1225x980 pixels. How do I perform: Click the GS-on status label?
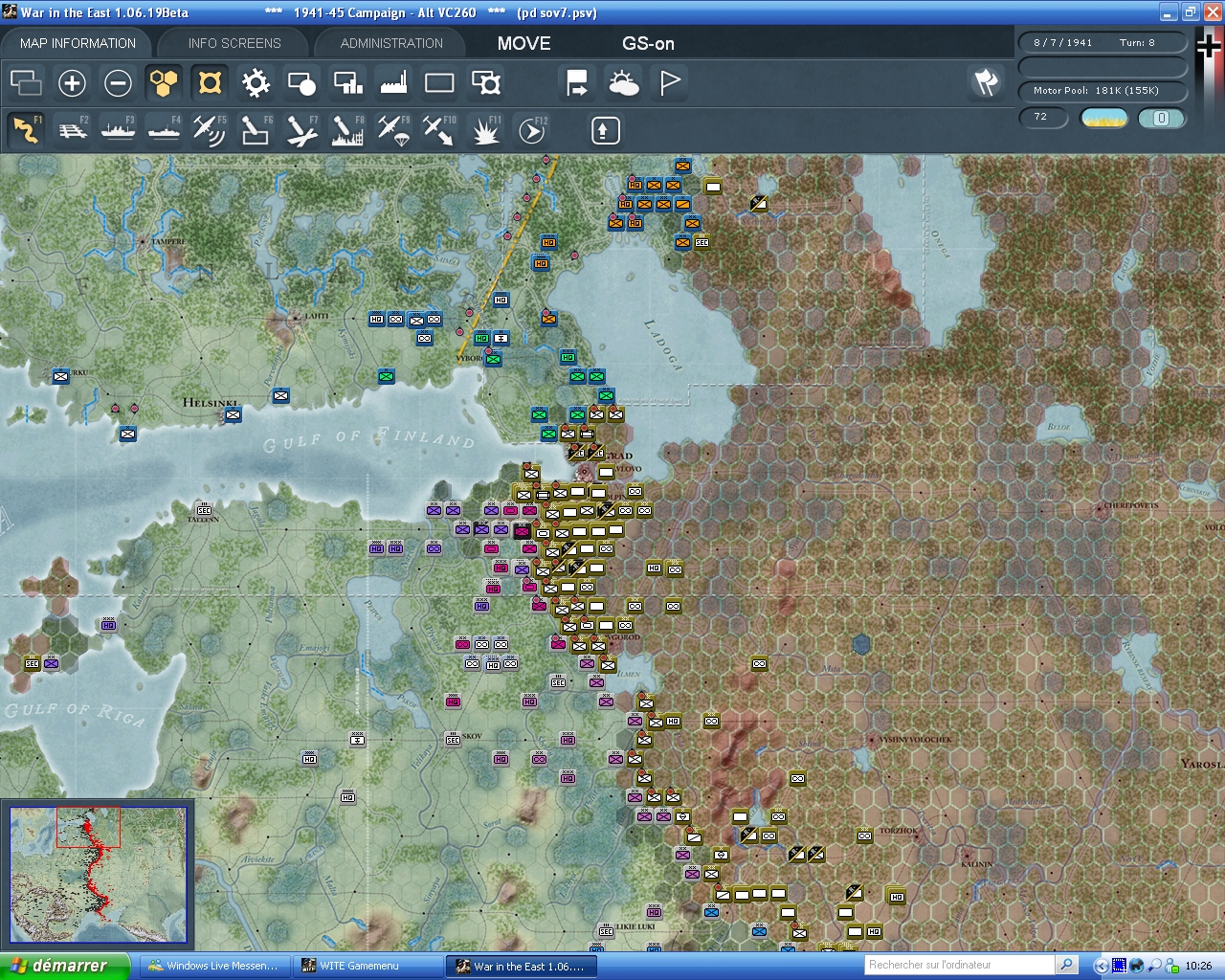coord(648,43)
